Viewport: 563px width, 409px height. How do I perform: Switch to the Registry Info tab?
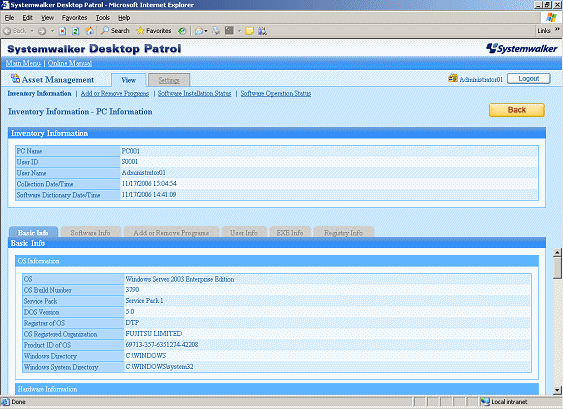pos(344,232)
